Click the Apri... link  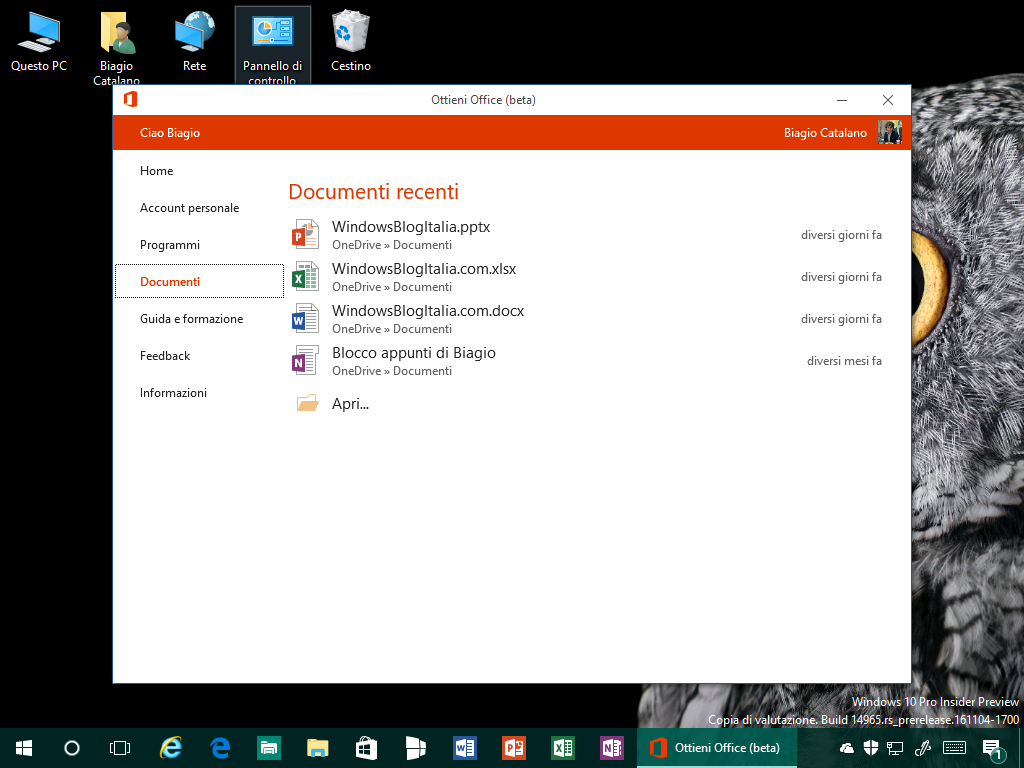pos(350,404)
